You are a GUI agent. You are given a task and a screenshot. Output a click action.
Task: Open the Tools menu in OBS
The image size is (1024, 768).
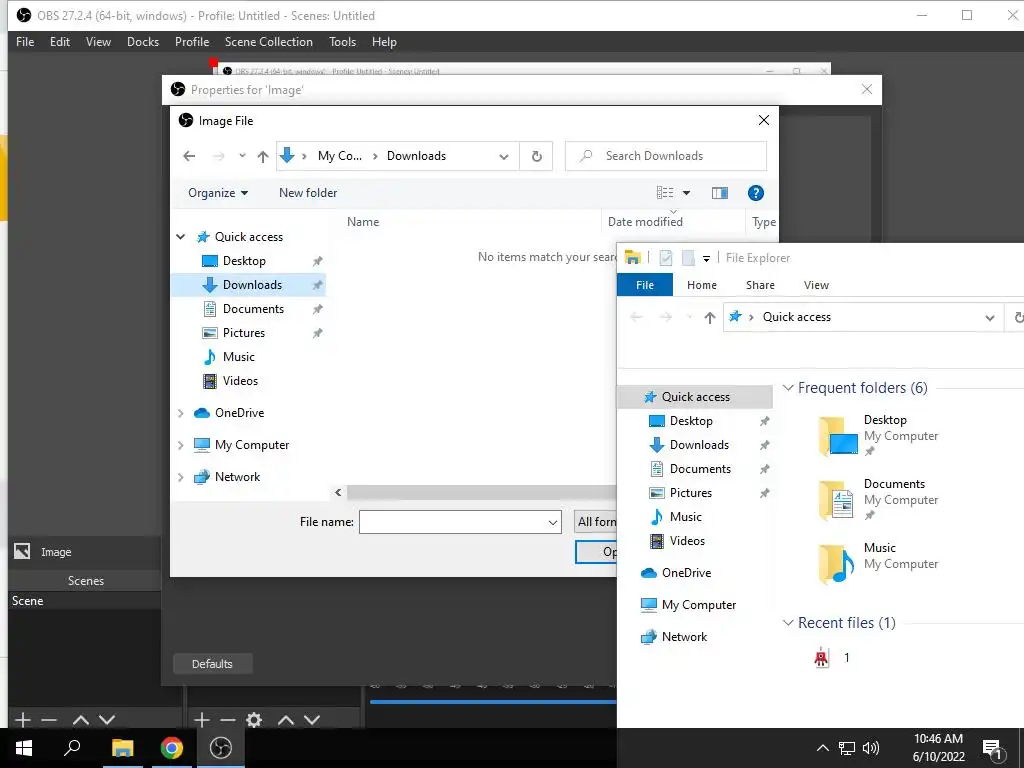tap(342, 42)
